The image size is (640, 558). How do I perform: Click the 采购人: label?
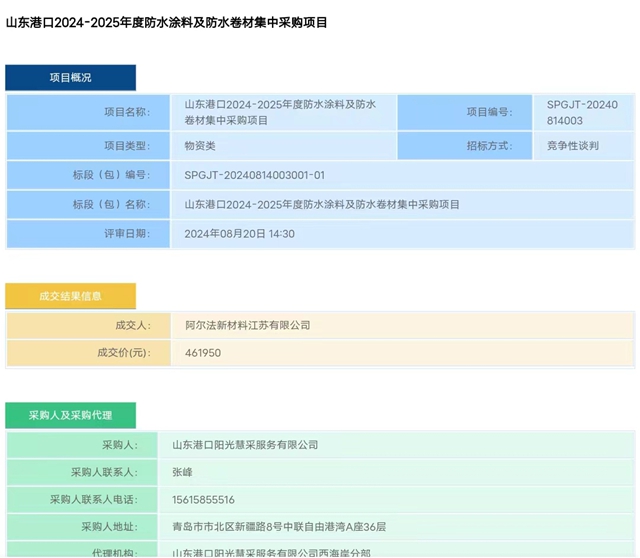(x=120, y=445)
